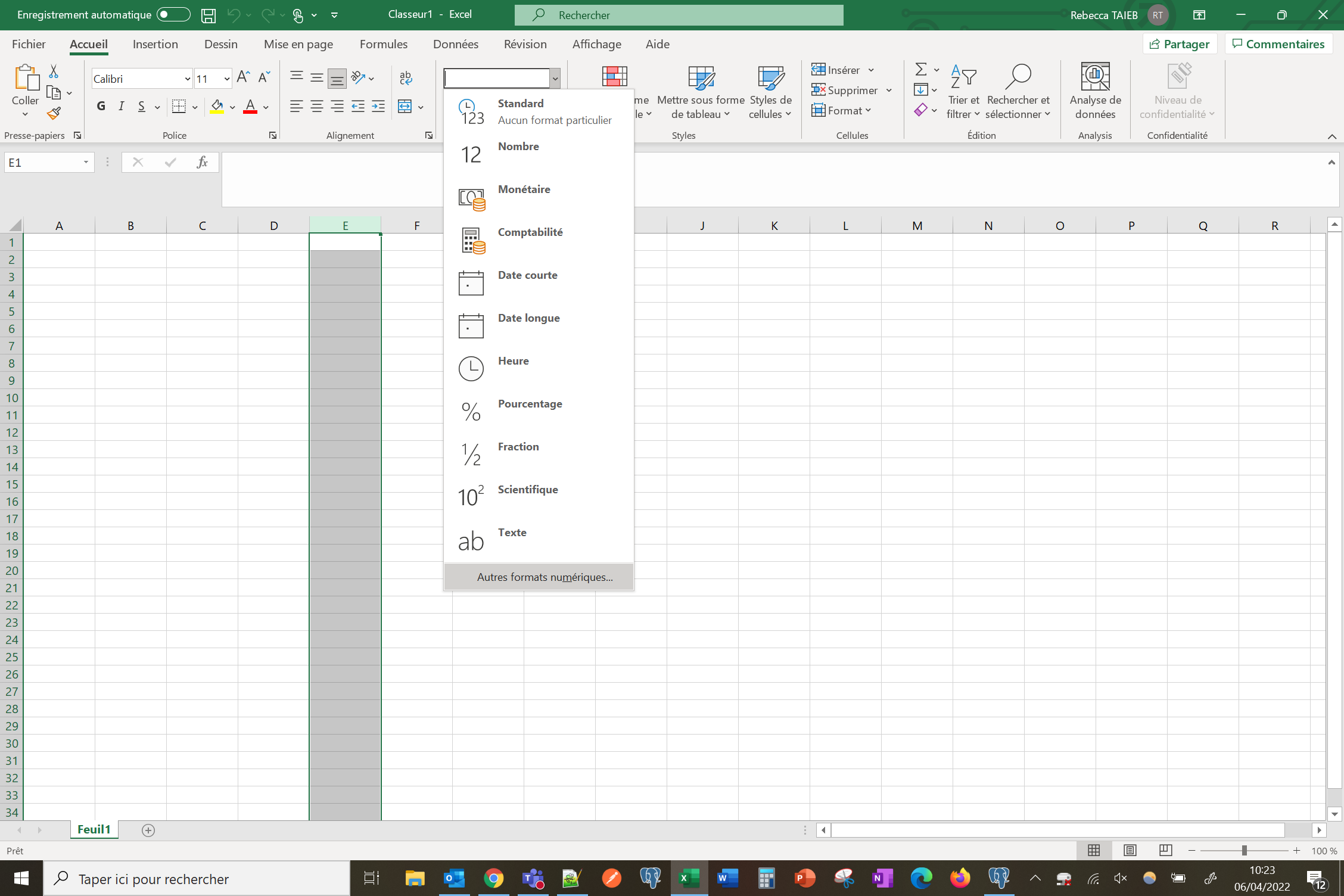Open the Supprimer dropdown arrow
Screen dimensions: 1344x896
(889, 91)
